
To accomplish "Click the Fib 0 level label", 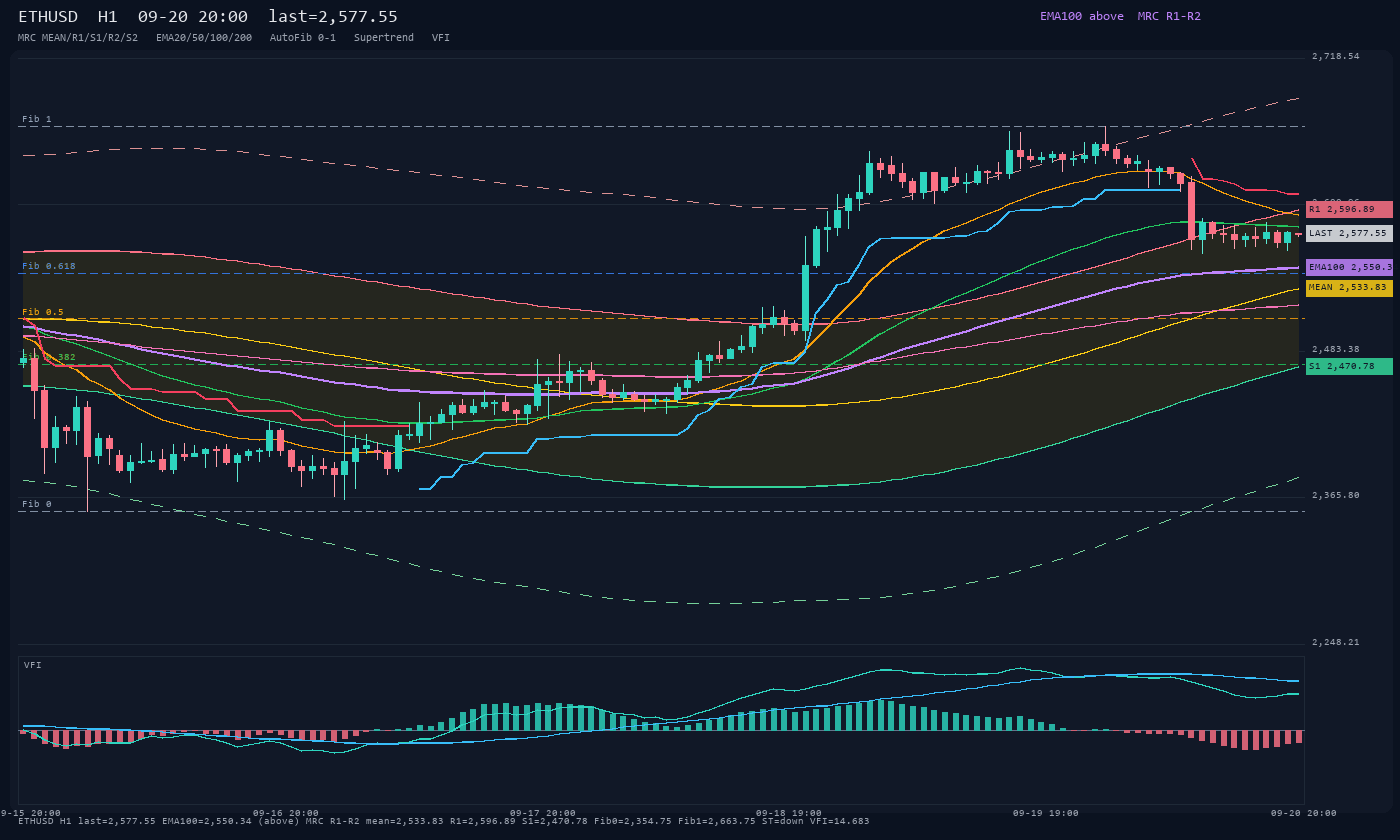I will point(37,504).
